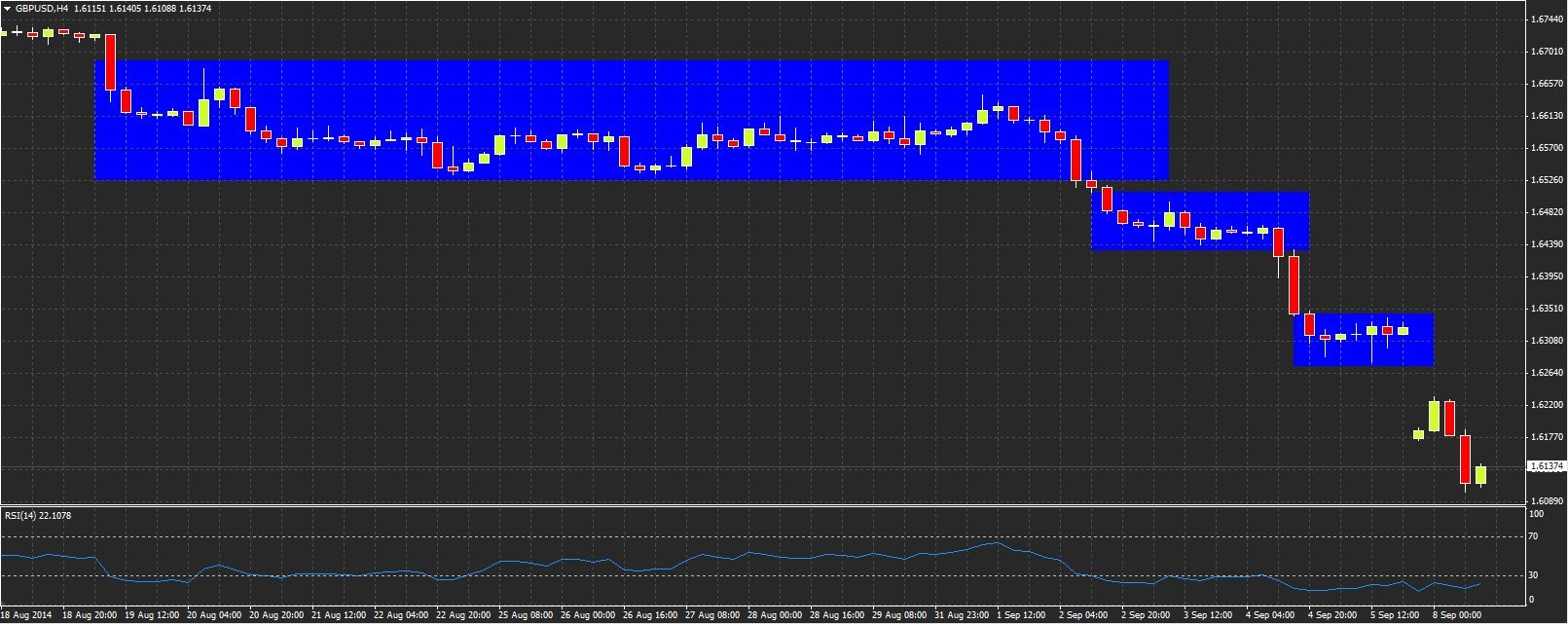The width and height of the screenshot is (1568, 625).
Task: Click the 21 Aug 12:00 time label
Action: pos(338,615)
